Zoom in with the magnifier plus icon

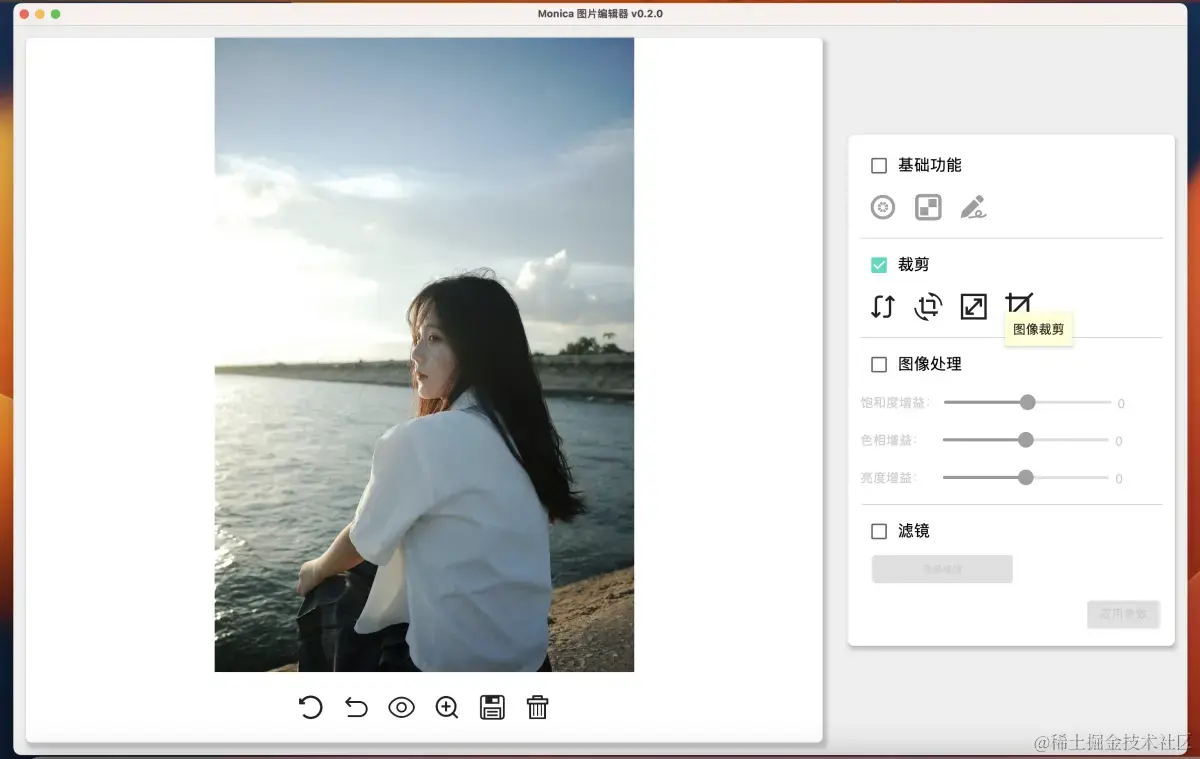447,708
